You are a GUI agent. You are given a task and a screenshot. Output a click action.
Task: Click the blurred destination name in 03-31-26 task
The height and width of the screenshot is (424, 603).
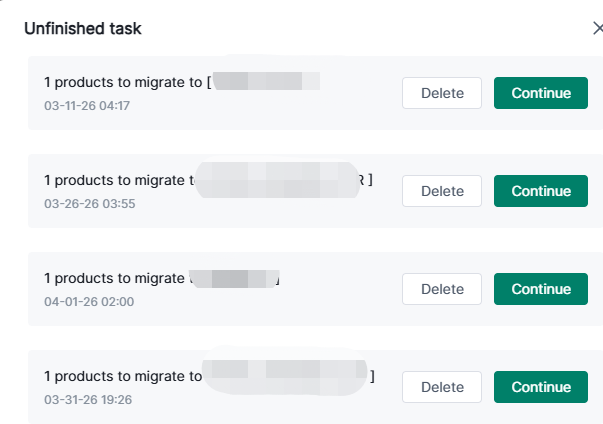287,376
